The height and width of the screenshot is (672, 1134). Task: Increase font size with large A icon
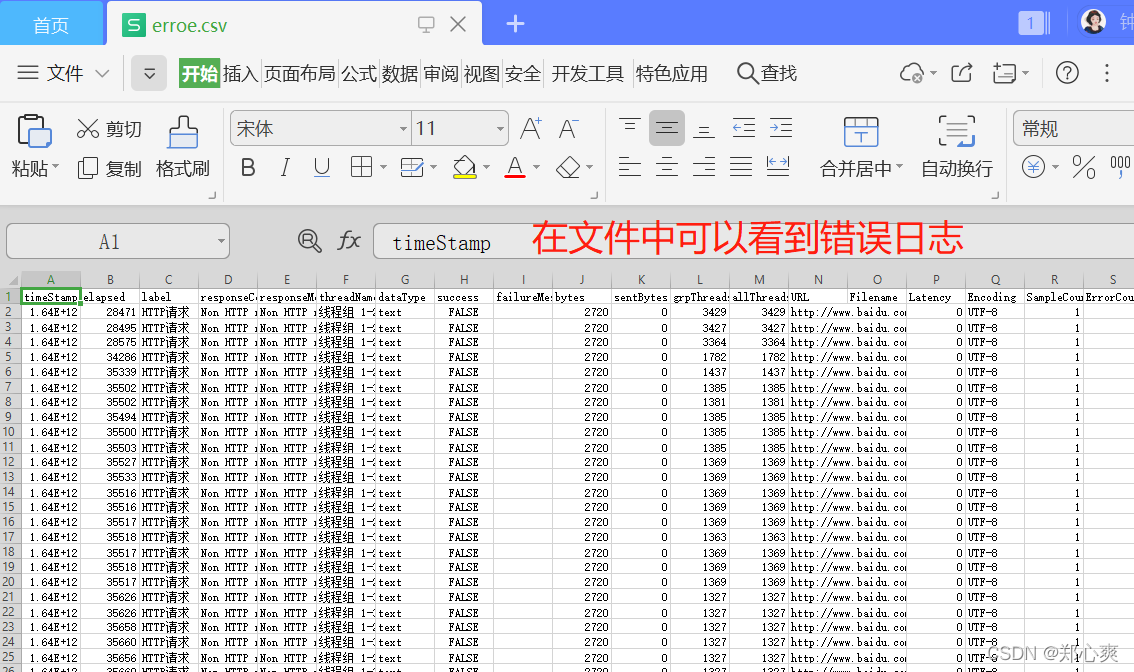click(x=531, y=129)
